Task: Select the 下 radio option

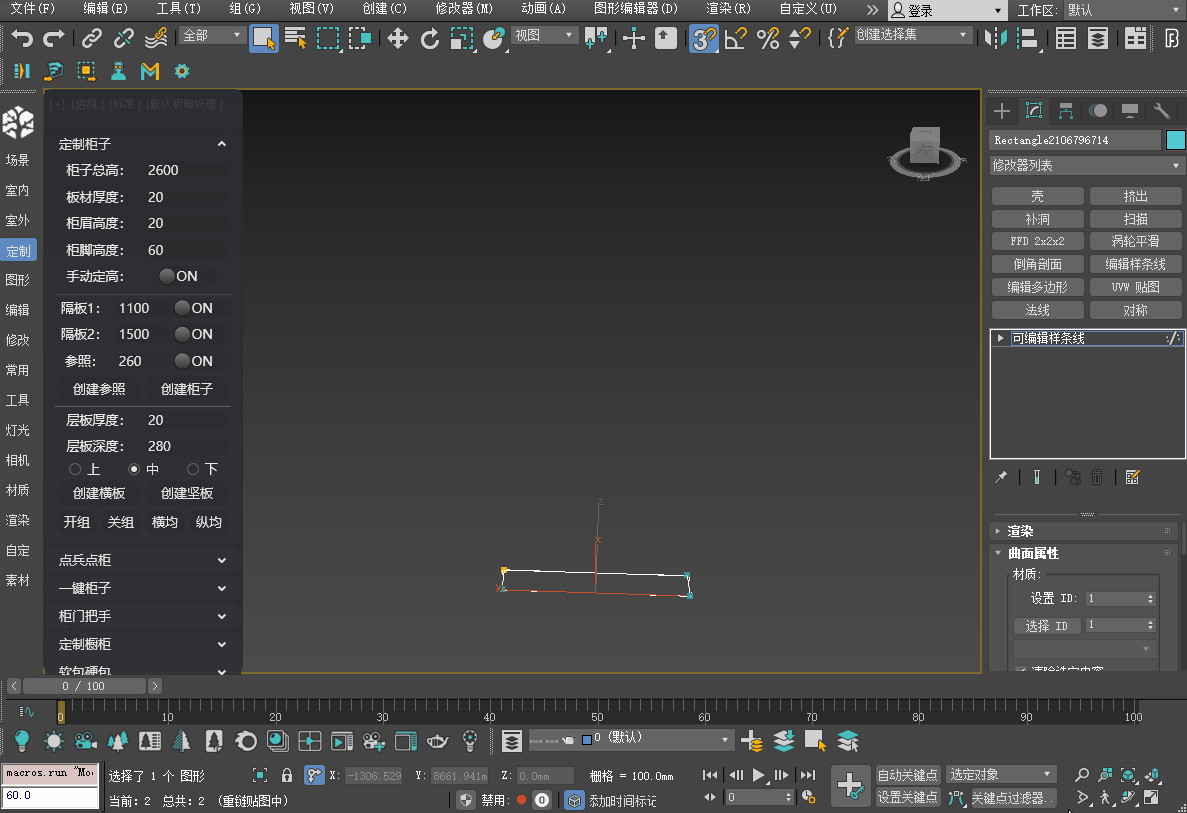Action: 193,469
